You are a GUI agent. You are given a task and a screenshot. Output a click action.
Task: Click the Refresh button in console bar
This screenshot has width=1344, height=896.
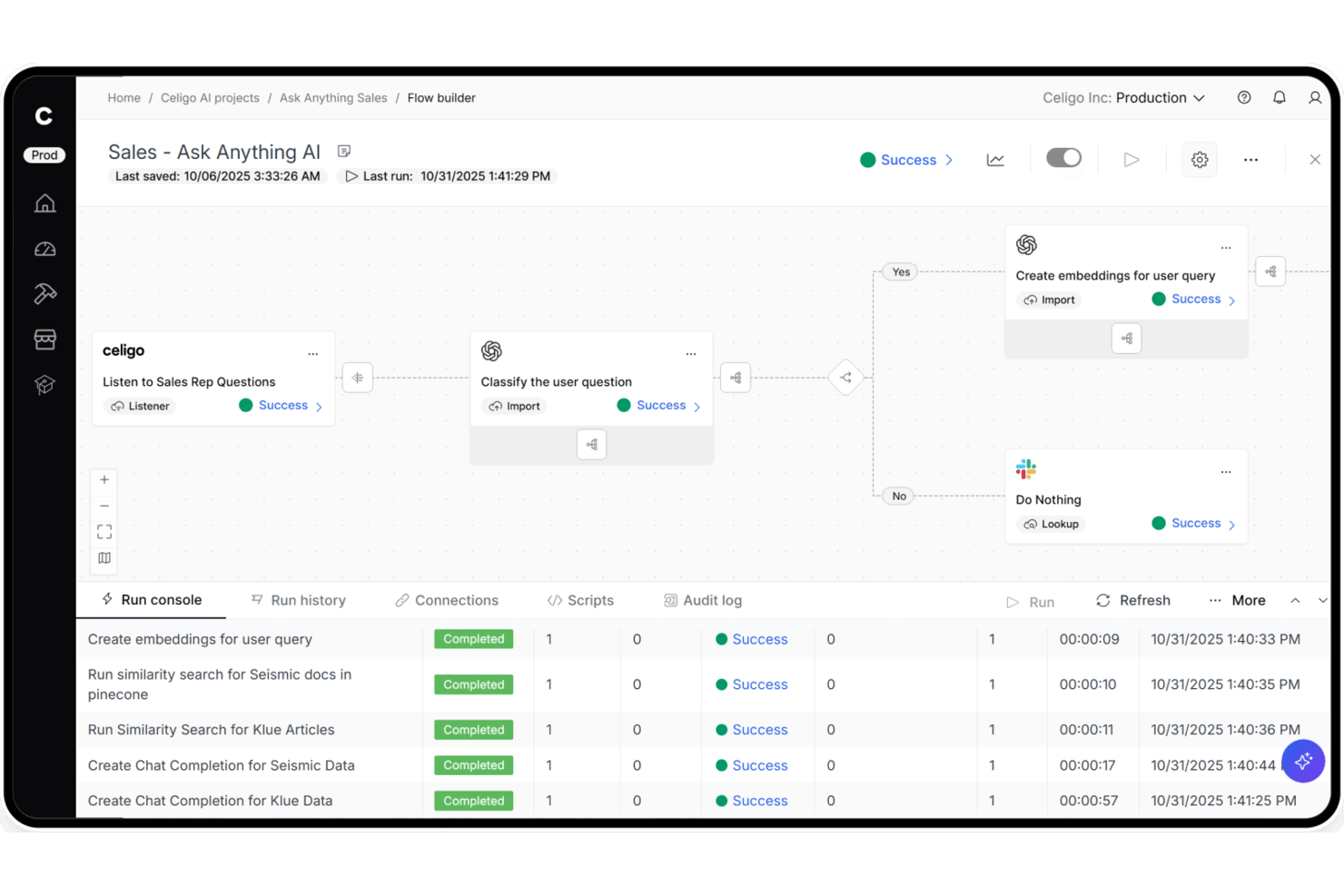(1133, 601)
